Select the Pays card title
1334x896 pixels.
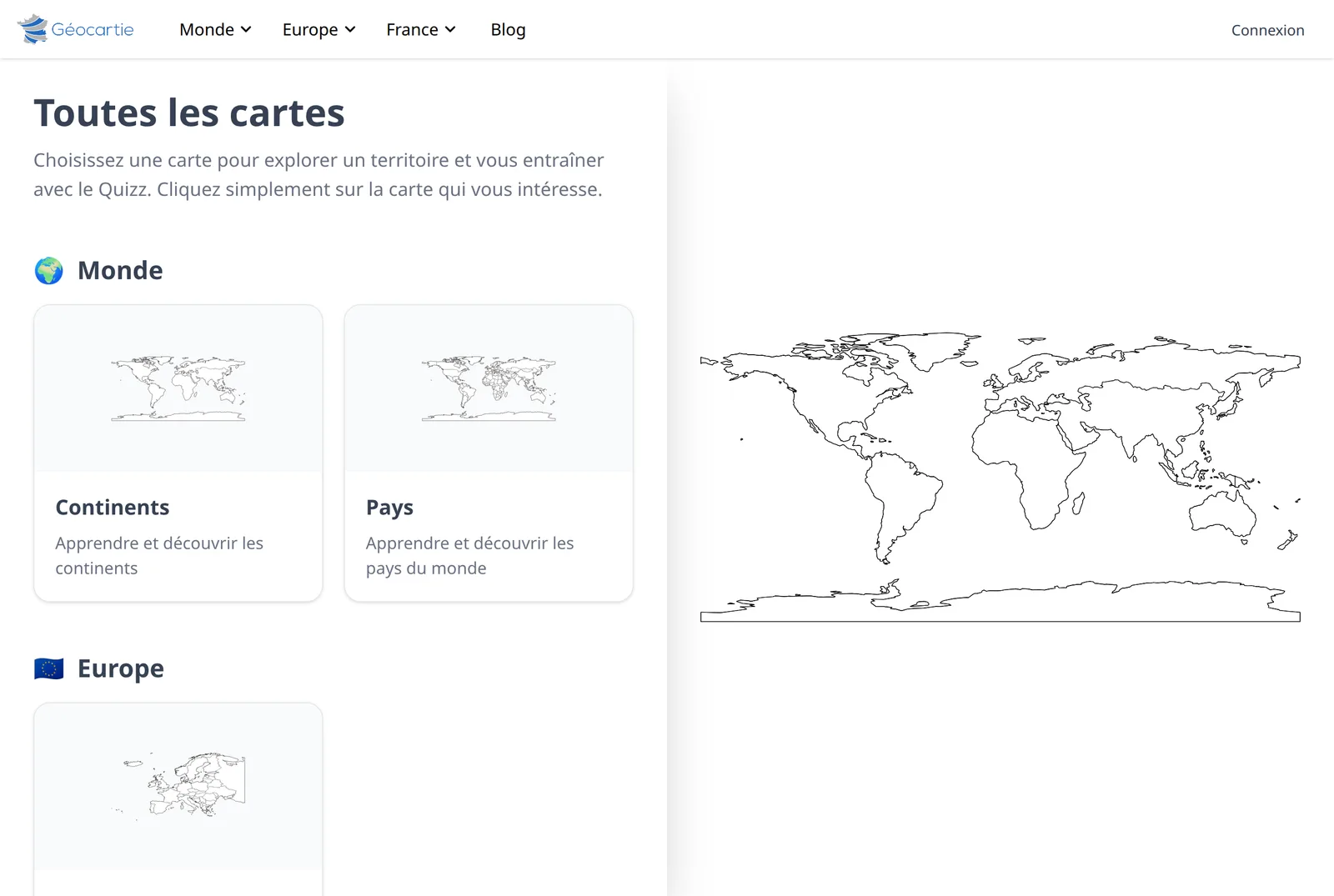coord(389,508)
